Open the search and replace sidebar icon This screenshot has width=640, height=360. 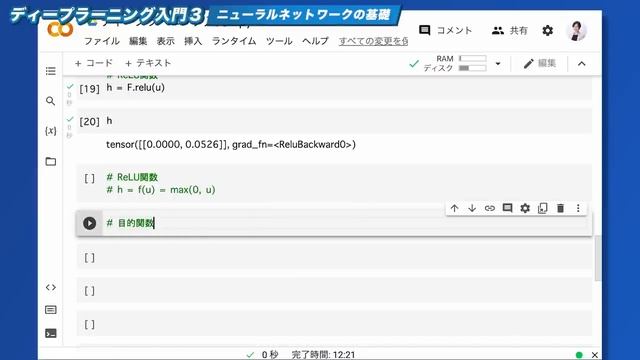[x=51, y=101]
